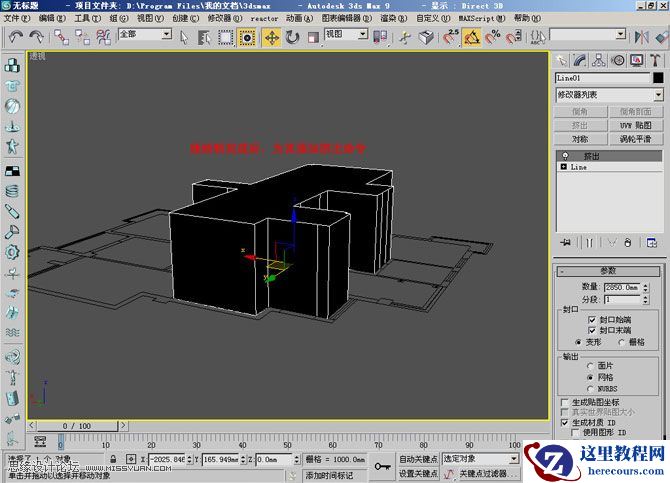
Task: Click the Line01 object color swatch
Action: tap(658, 78)
